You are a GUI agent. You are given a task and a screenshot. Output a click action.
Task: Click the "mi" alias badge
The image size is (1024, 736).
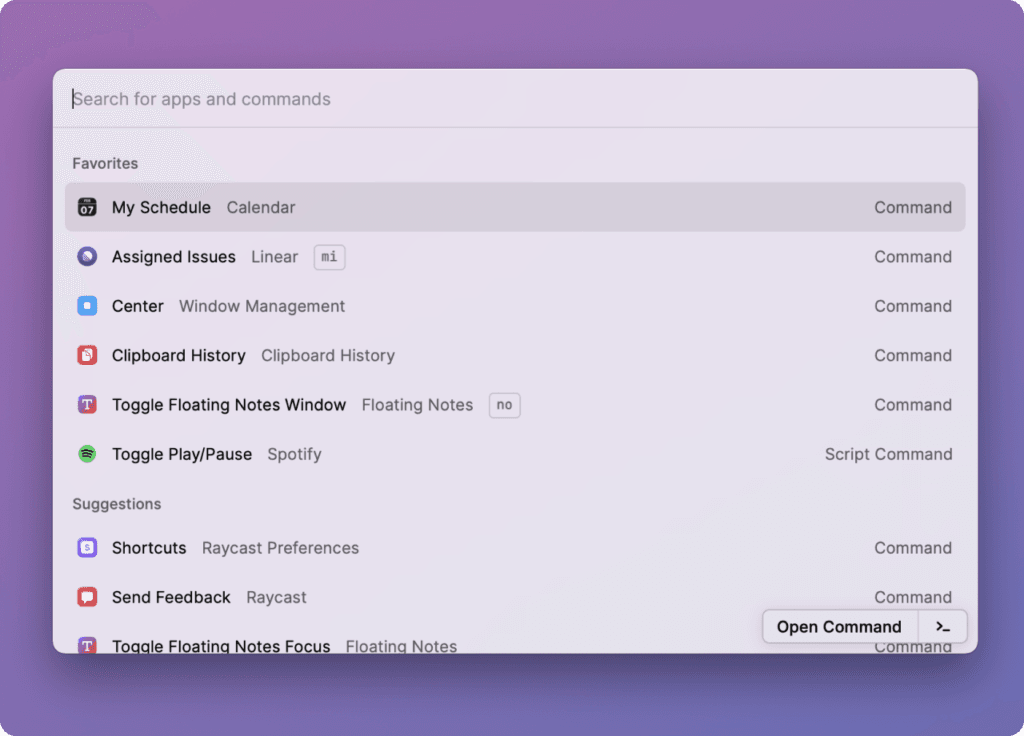click(329, 257)
